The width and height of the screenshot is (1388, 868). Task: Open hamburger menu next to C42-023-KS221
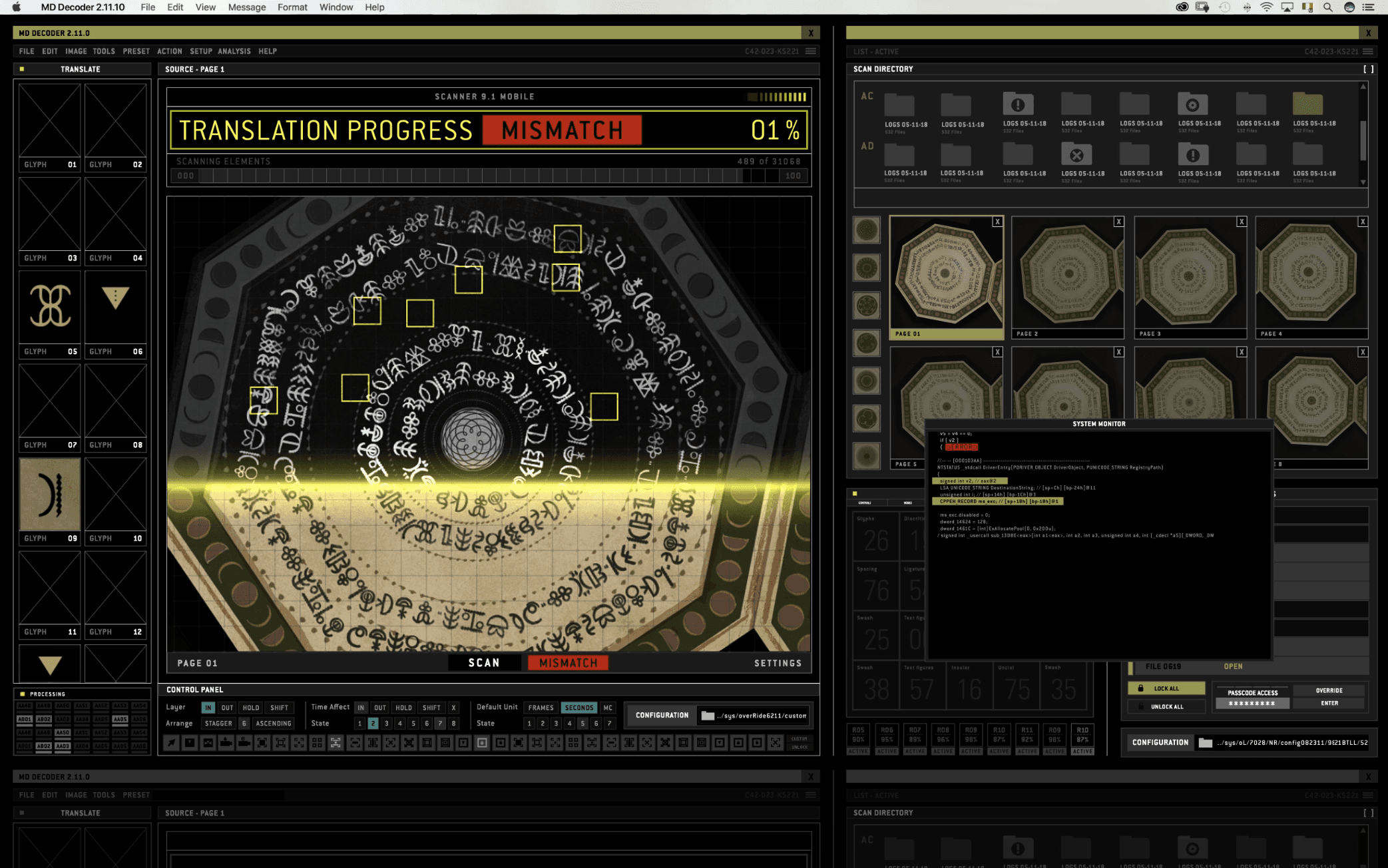[x=811, y=51]
